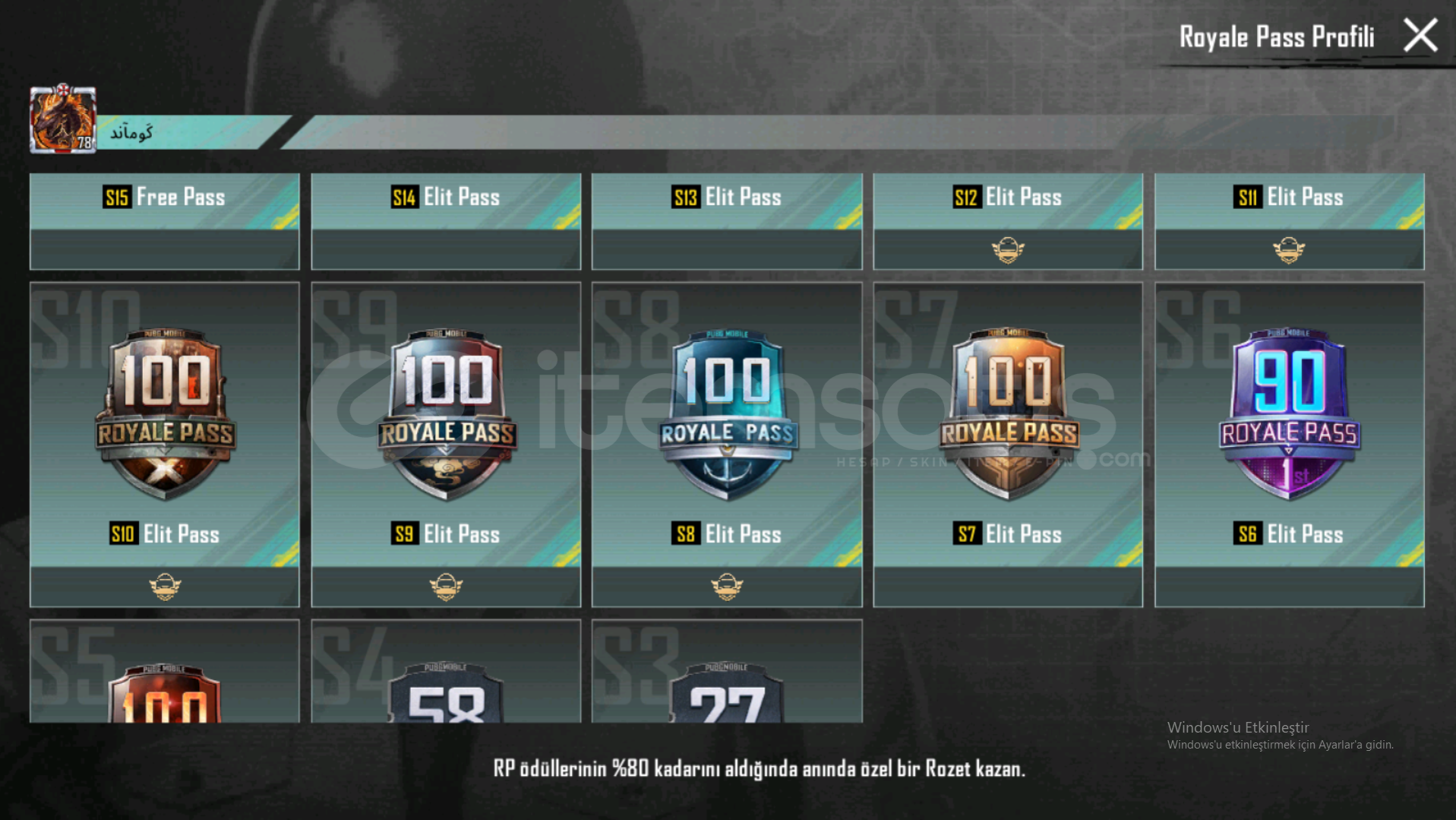Select the S4 pass thumbnail showing 58
This screenshot has width=1456, height=820.
click(446, 671)
